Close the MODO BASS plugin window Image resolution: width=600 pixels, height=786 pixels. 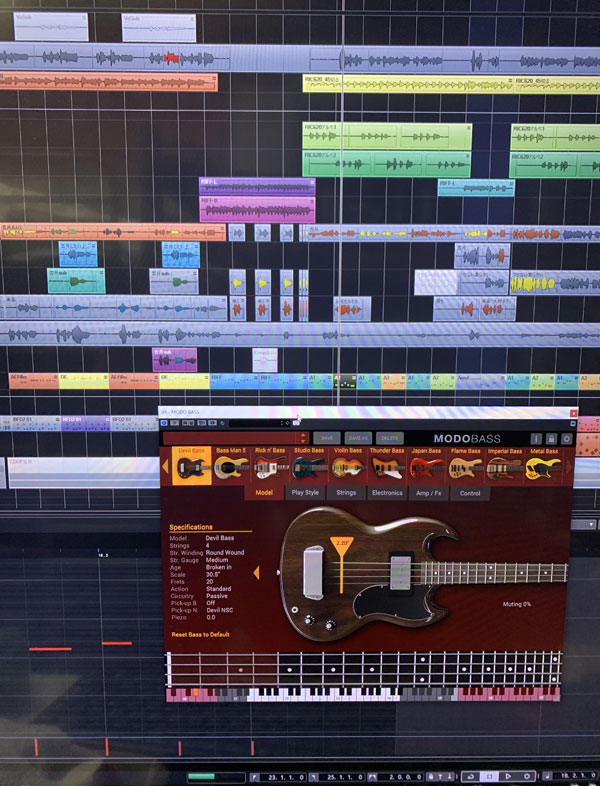click(x=573, y=413)
